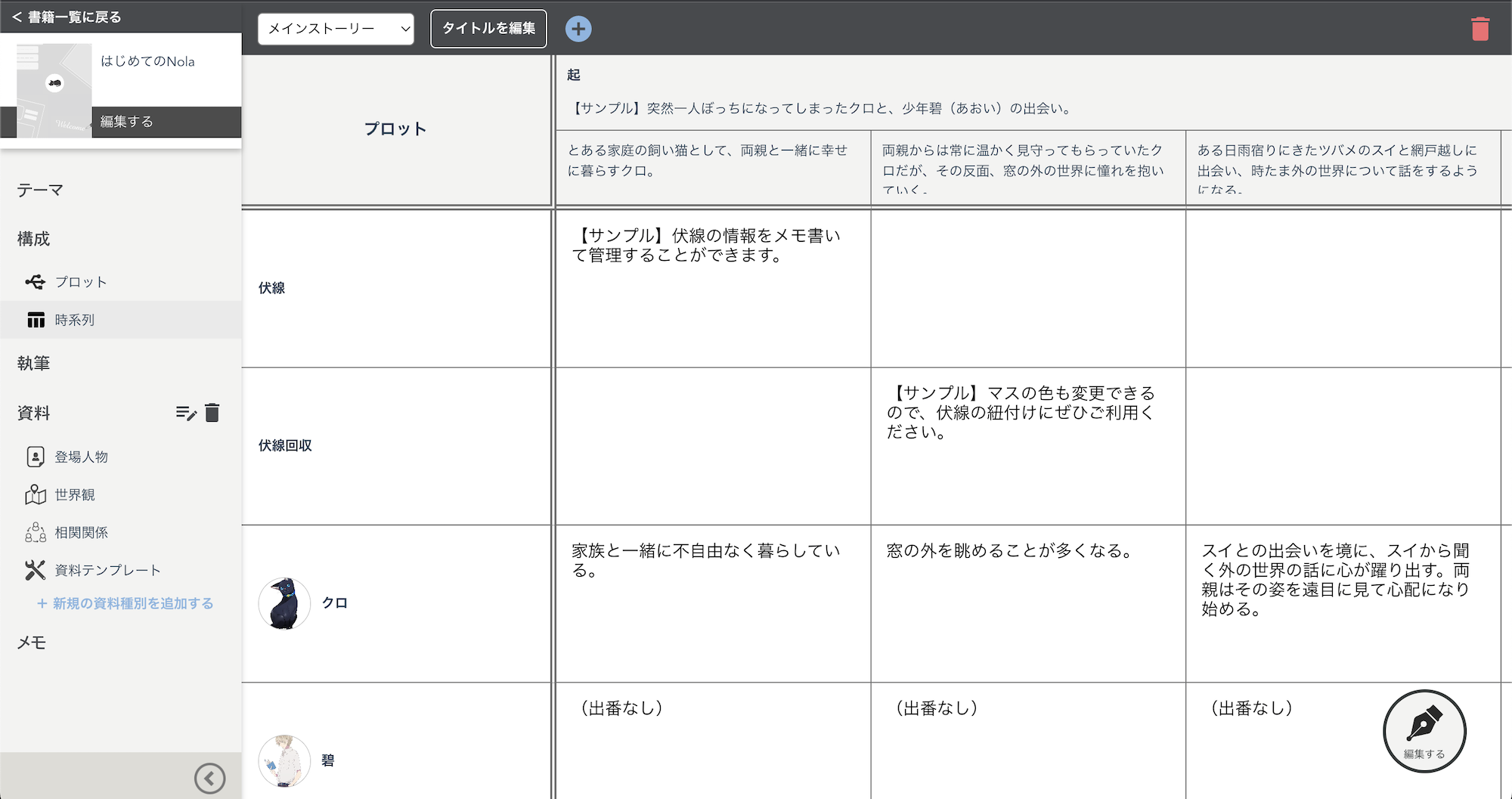Click the クロ character name
This screenshot has width=1512, height=799.
coord(335,603)
